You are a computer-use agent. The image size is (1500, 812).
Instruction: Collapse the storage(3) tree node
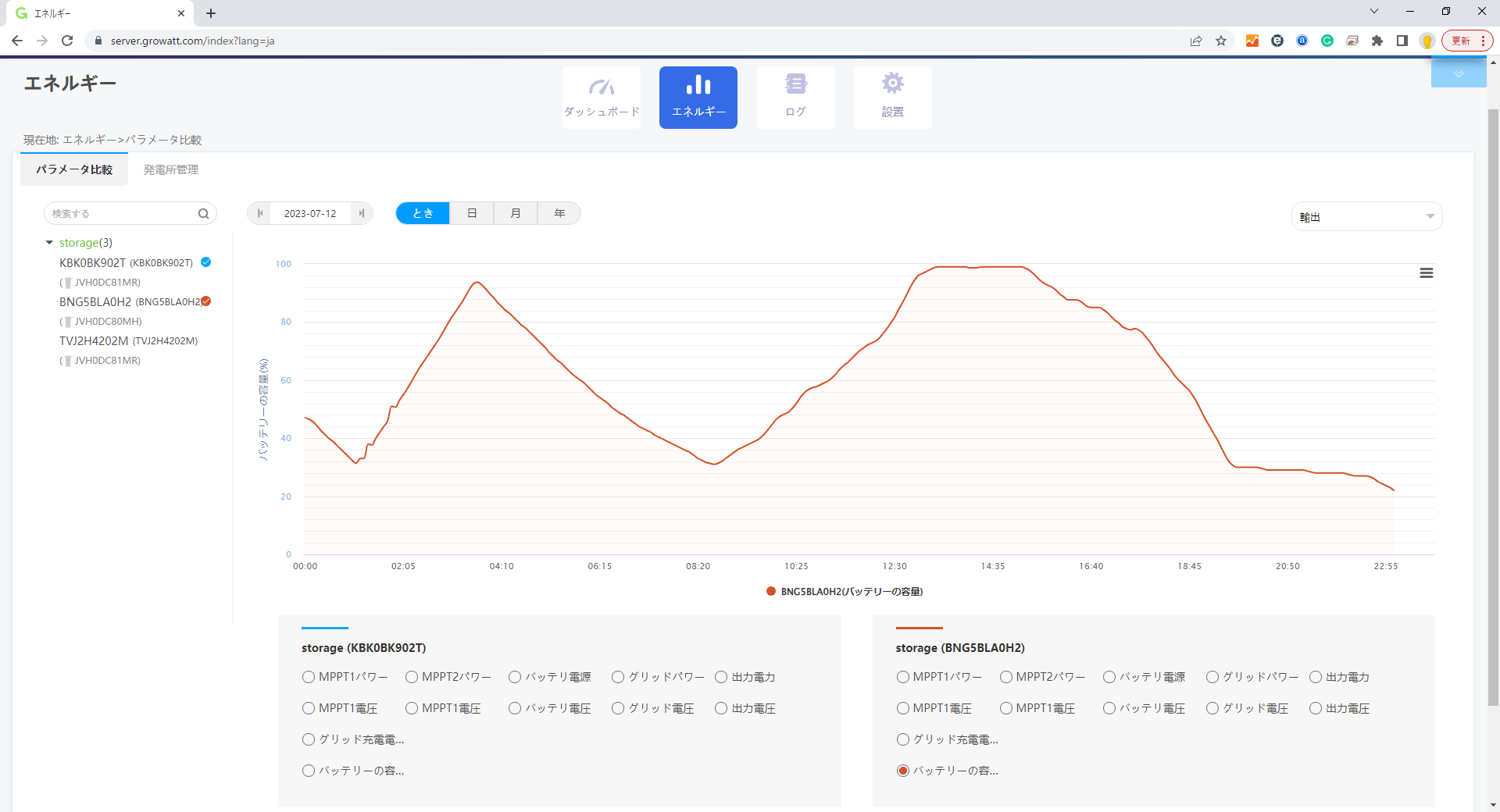pyautogui.click(x=49, y=243)
